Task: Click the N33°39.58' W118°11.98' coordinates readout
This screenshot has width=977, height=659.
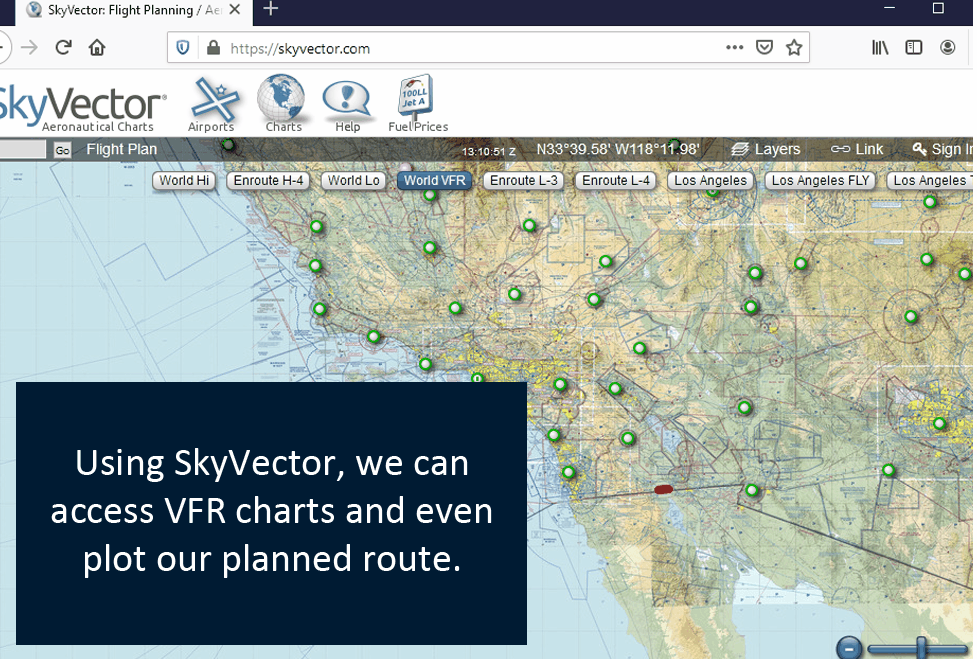Action: 617,149
